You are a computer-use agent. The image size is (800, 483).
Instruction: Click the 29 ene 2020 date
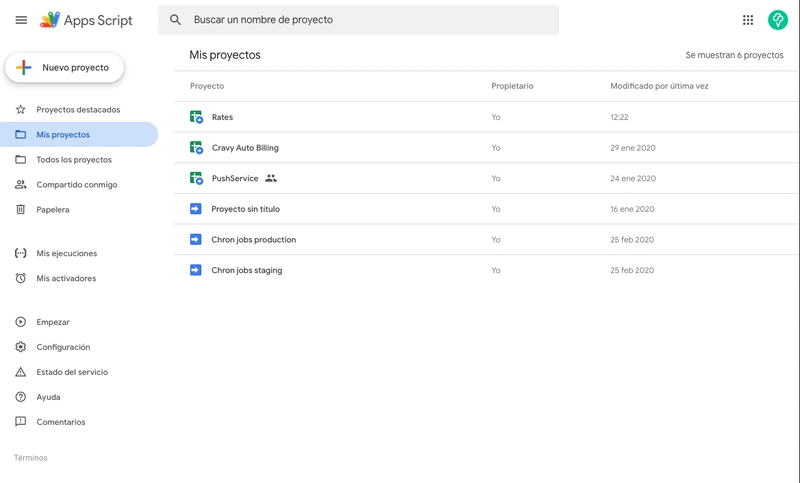coord(633,147)
